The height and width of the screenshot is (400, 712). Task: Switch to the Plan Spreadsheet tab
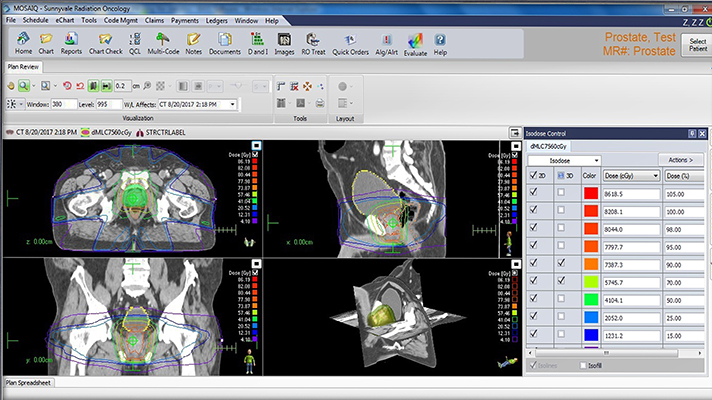[x=27, y=383]
